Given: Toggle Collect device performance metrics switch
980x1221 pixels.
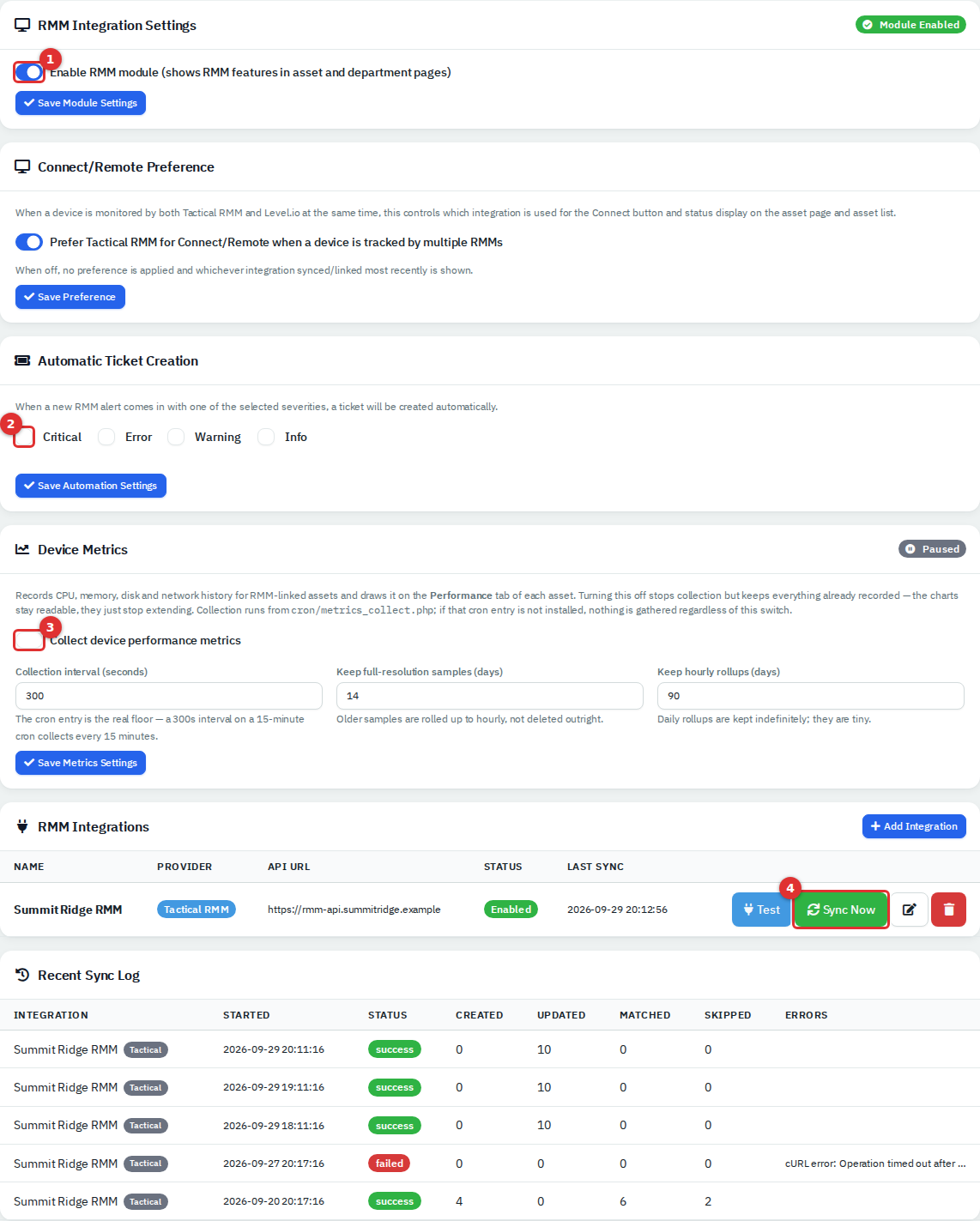Looking at the screenshot, I should pyautogui.click(x=29, y=640).
